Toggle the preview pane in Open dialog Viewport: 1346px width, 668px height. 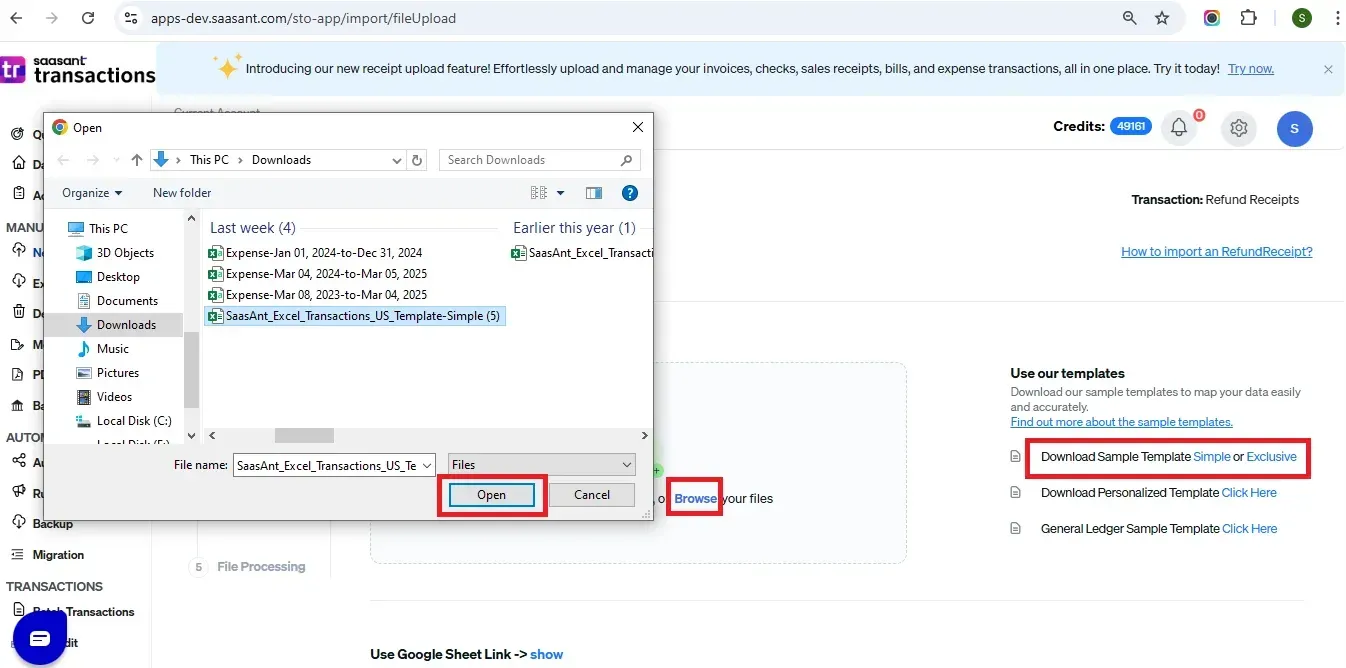[594, 193]
